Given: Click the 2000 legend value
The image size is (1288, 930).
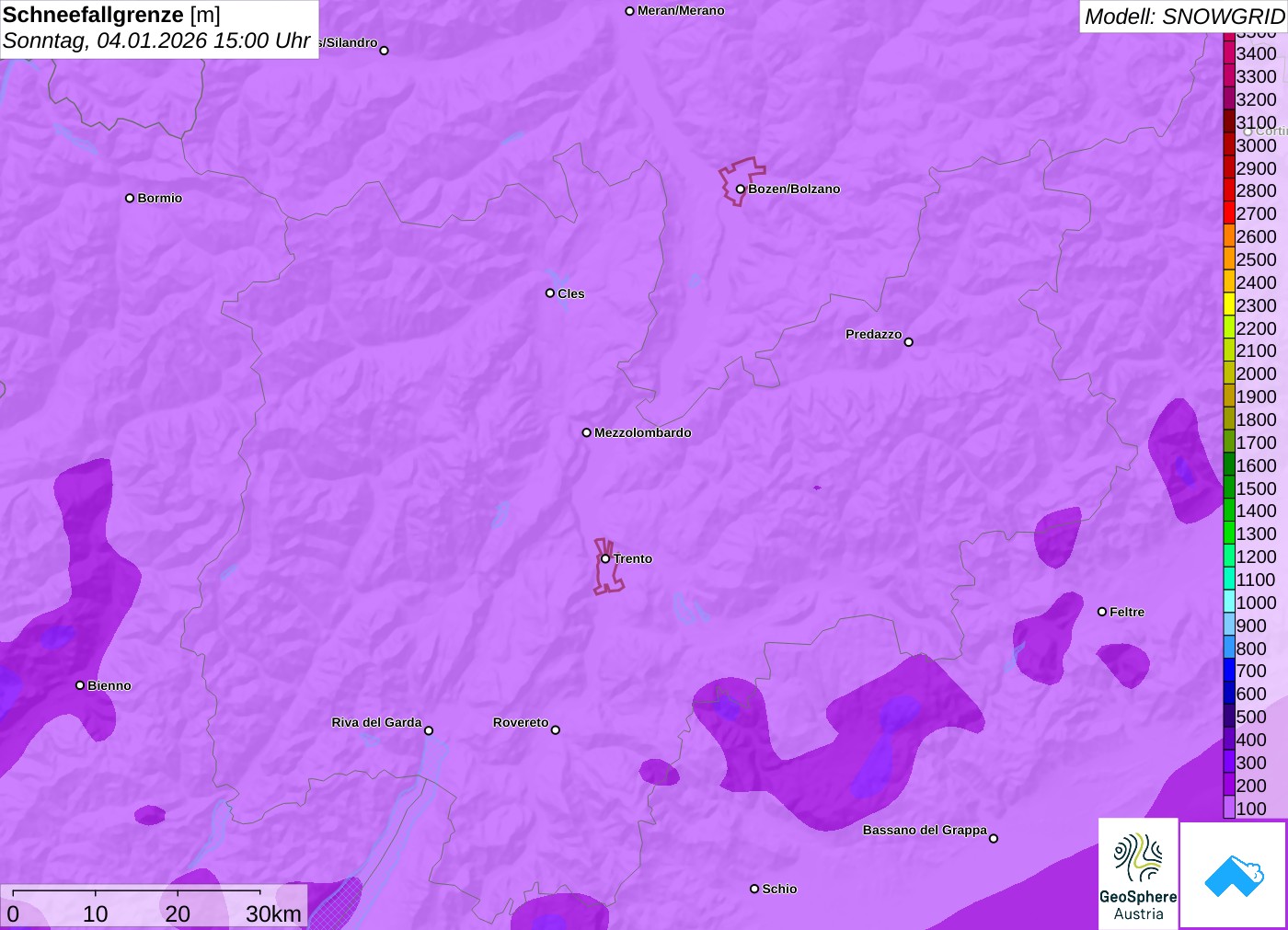Looking at the screenshot, I should (x=1257, y=373).
